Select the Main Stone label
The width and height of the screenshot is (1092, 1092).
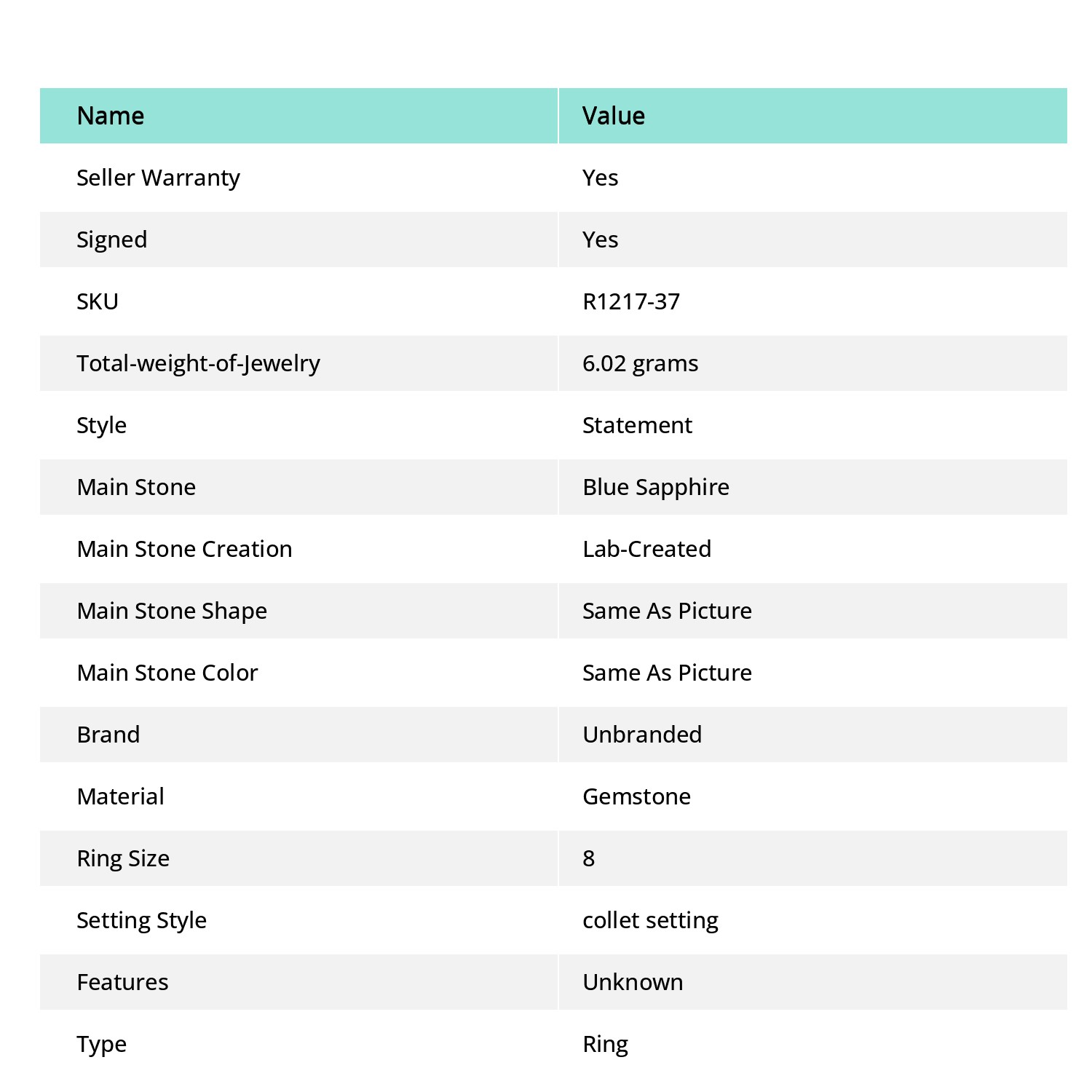[x=136, y=487]
